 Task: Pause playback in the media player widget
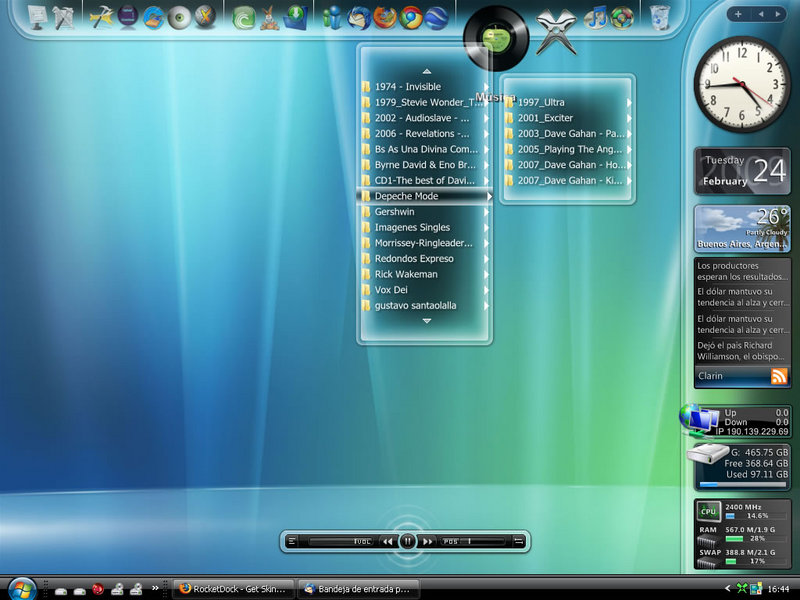click(x=408, y=541)
